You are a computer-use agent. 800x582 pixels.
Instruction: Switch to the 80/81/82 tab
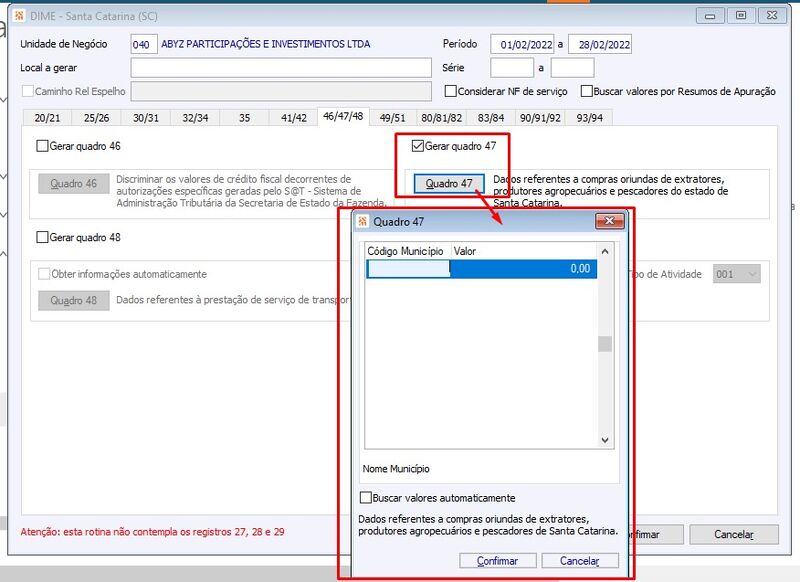click(441, 118)
